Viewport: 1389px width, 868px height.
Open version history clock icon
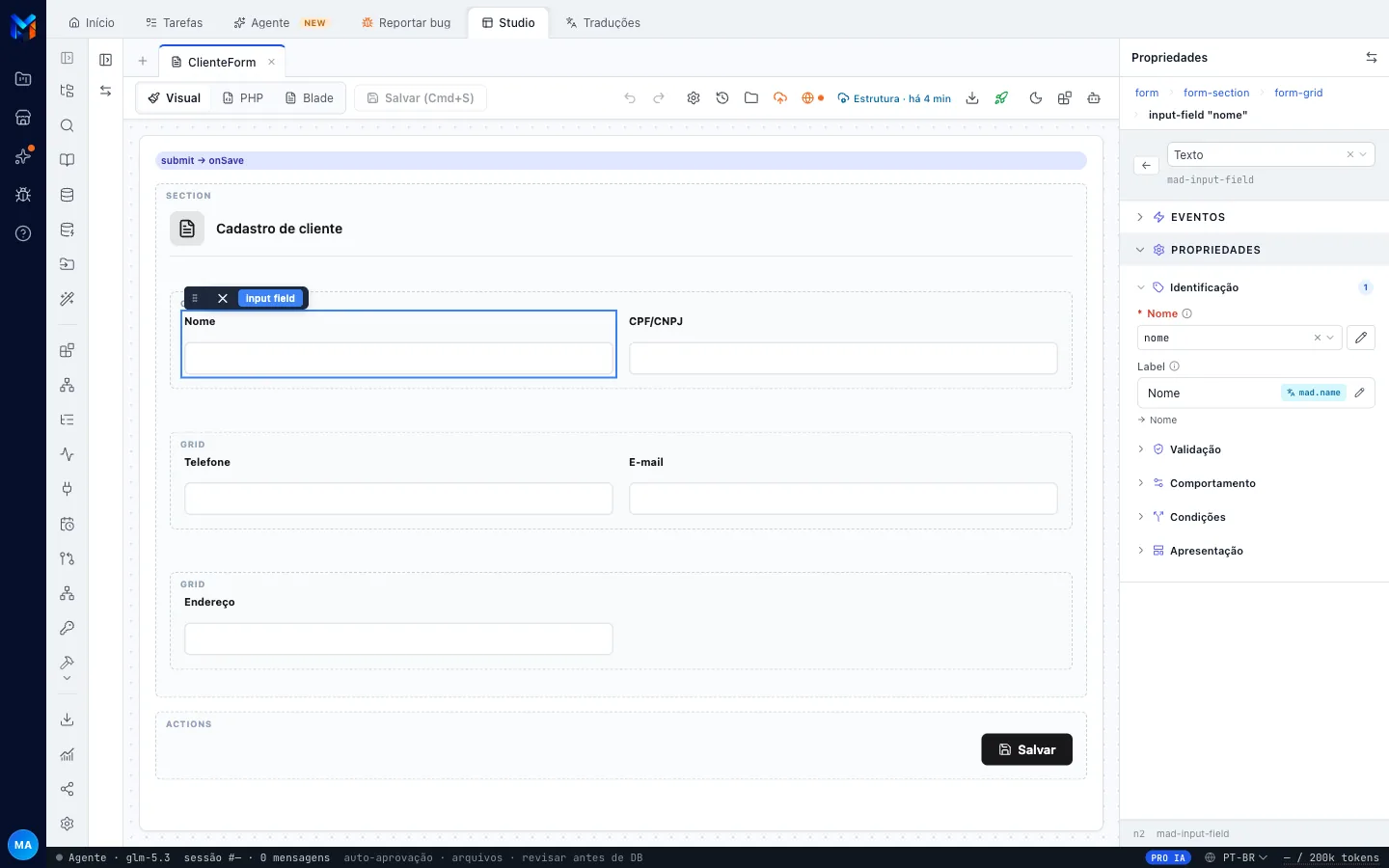pos(722,98)
